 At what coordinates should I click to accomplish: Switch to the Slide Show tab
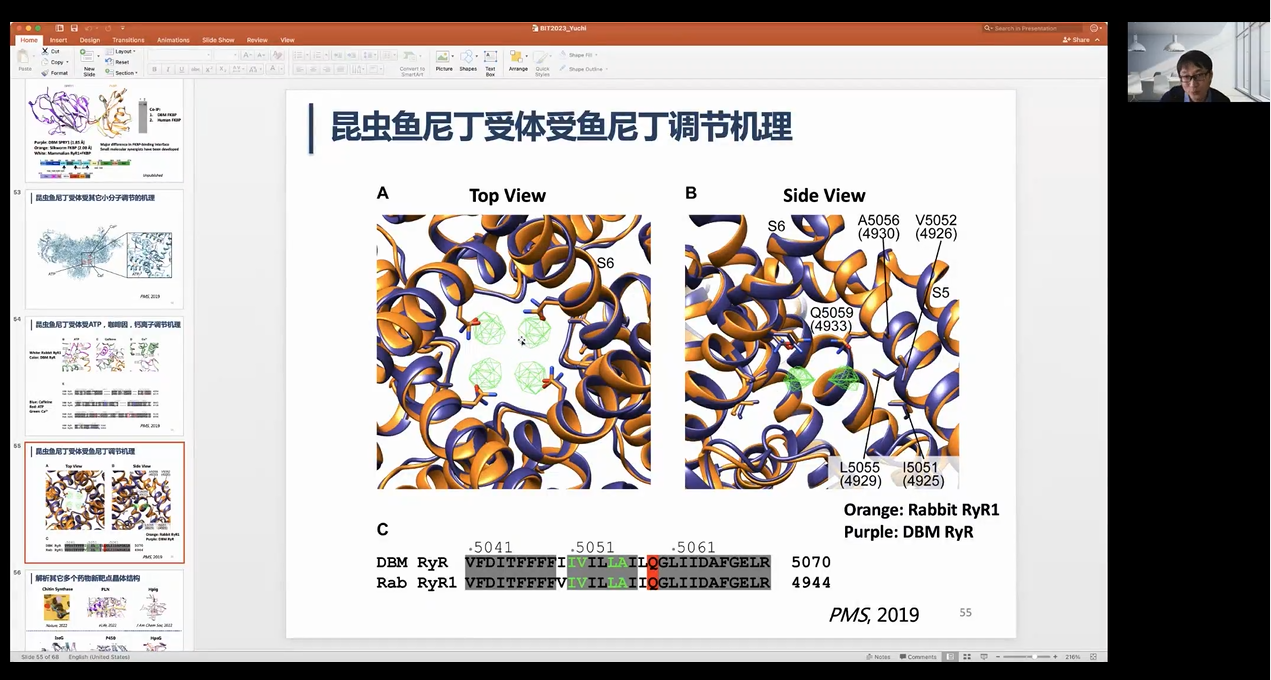(x=218, y=40)
